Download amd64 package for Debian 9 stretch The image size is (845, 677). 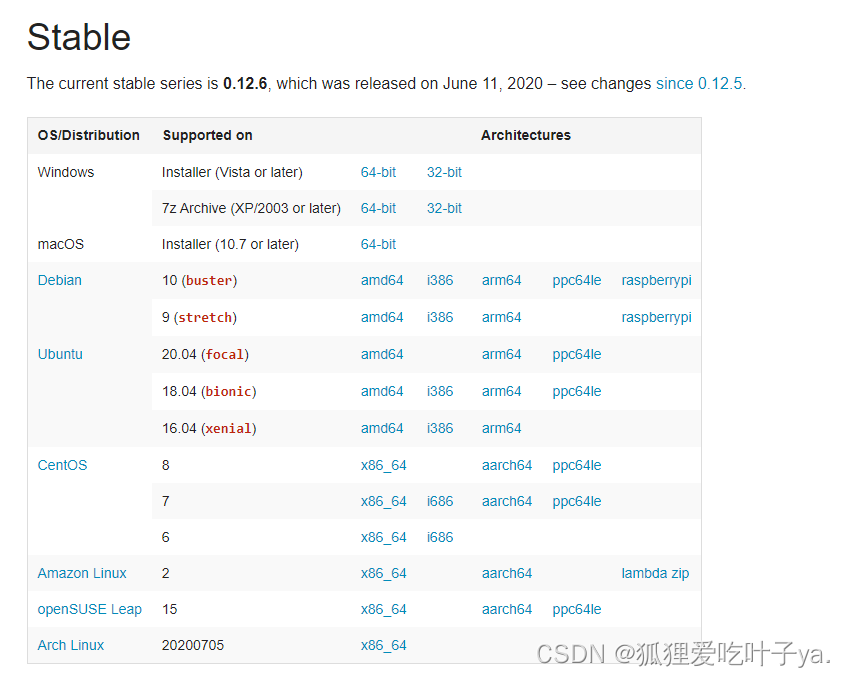[382, 317]
